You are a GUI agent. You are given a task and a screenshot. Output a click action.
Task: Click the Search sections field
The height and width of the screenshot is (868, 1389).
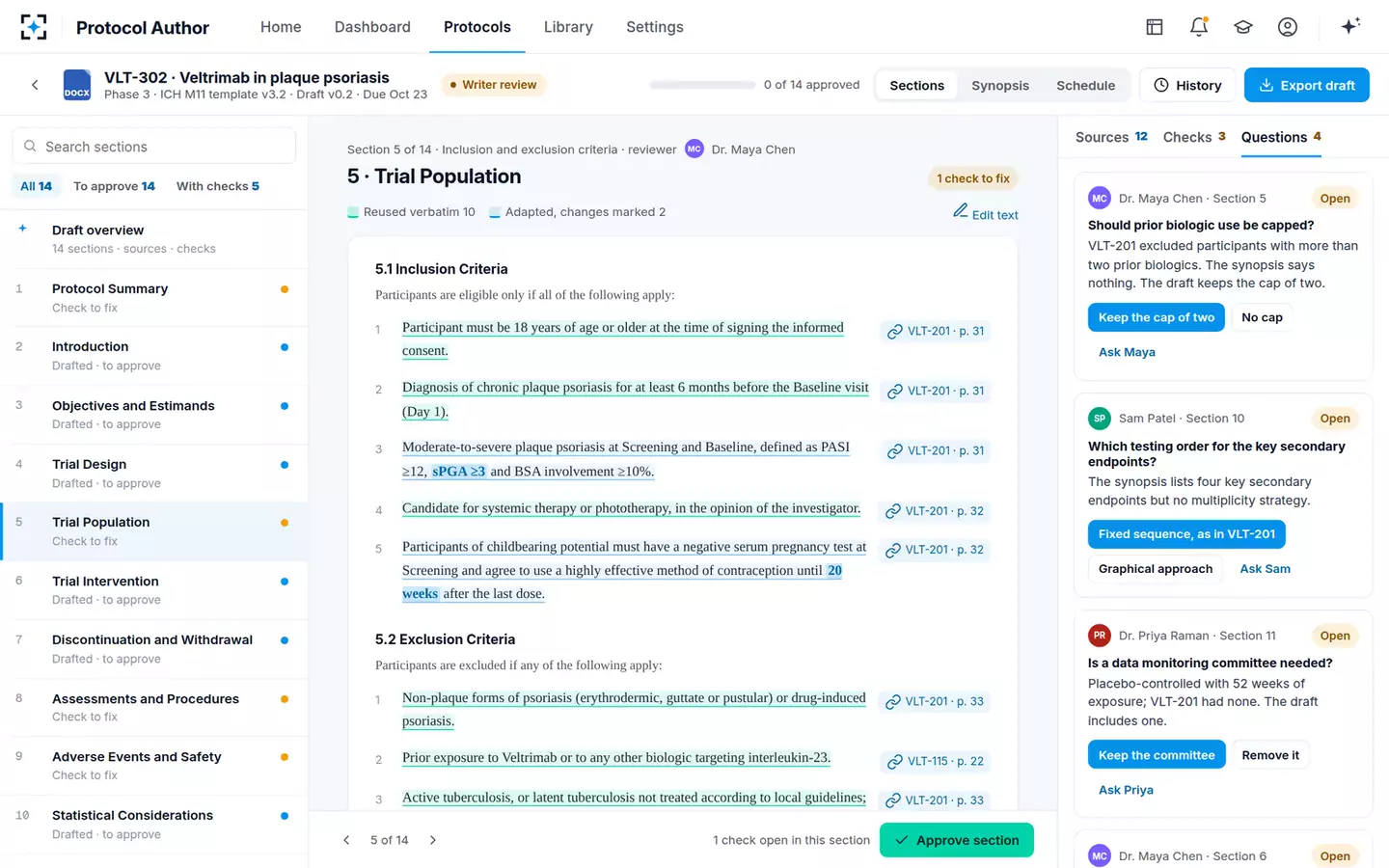[x=154, y=147]
